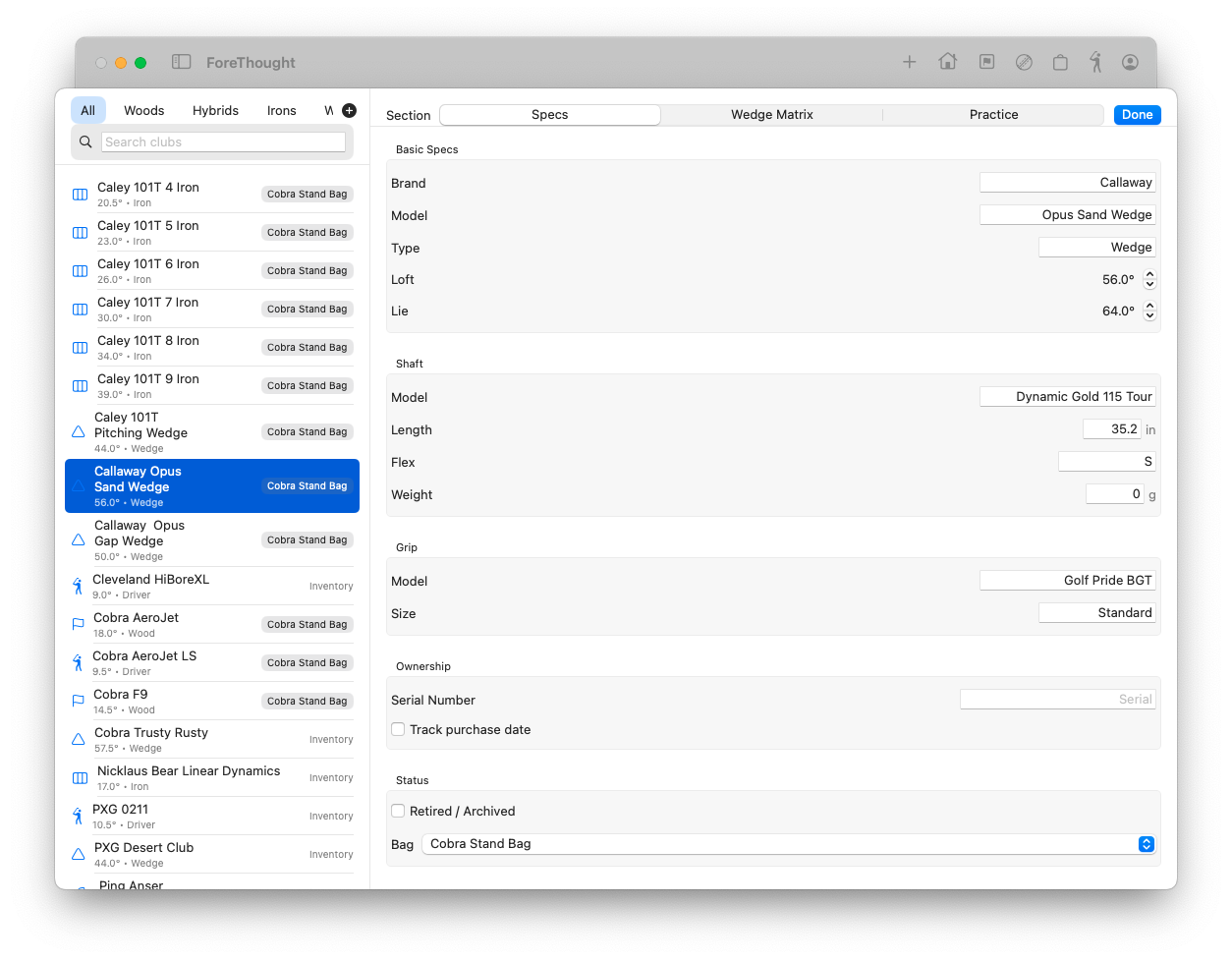Select Cobra AeroJet LS in the list

pyautogui.click(x=212, y=663)
